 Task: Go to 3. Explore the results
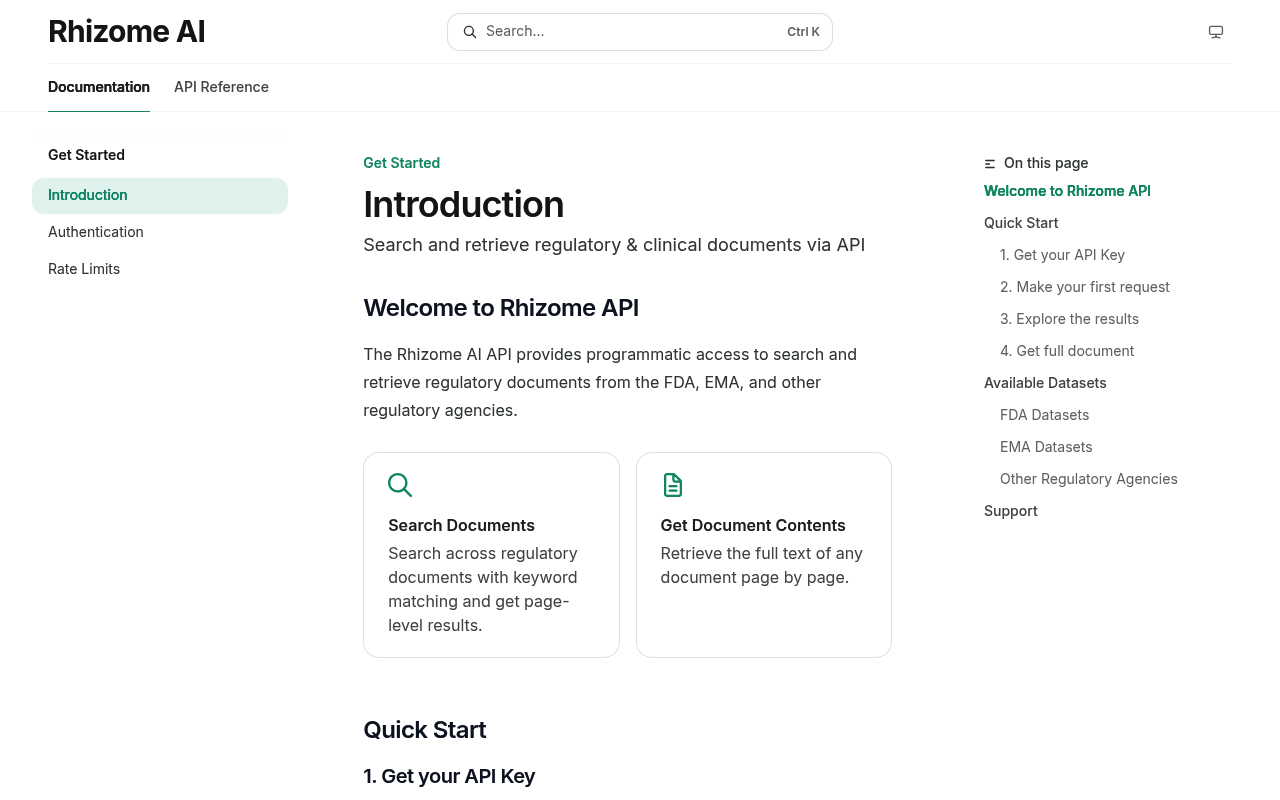click(1069, 319)
